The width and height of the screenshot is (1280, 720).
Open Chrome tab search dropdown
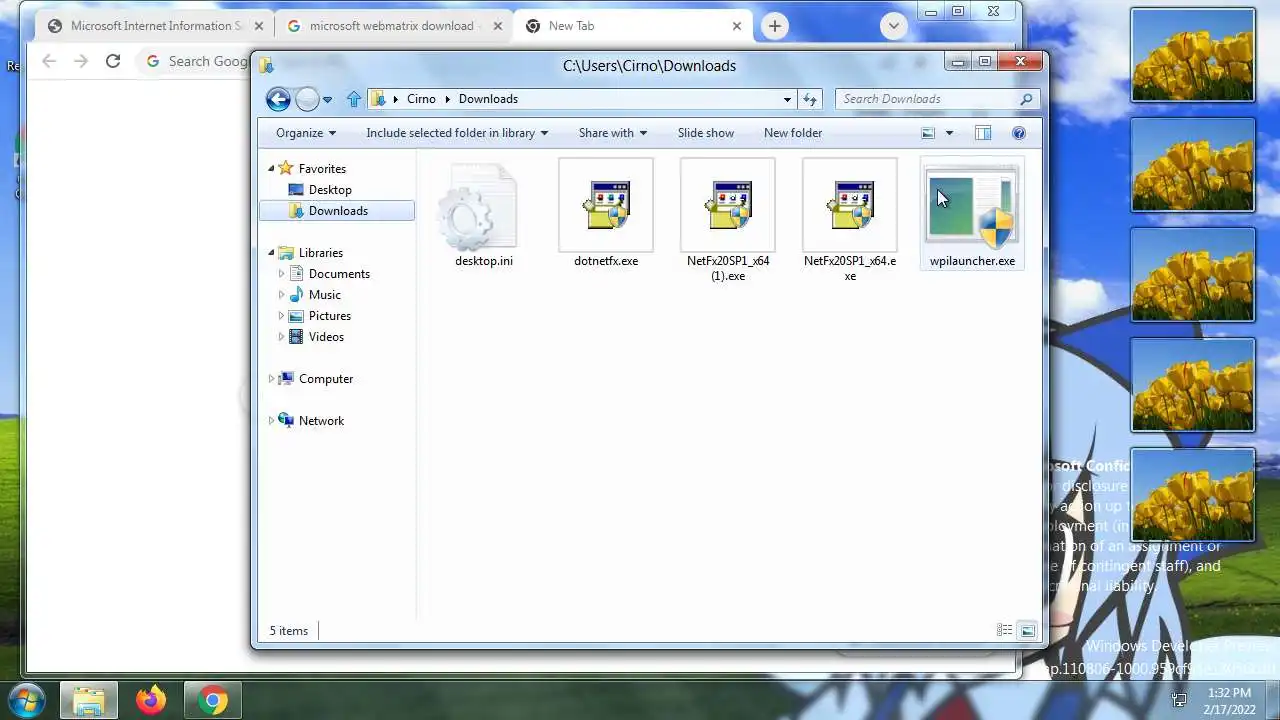(x=894, y=26)
